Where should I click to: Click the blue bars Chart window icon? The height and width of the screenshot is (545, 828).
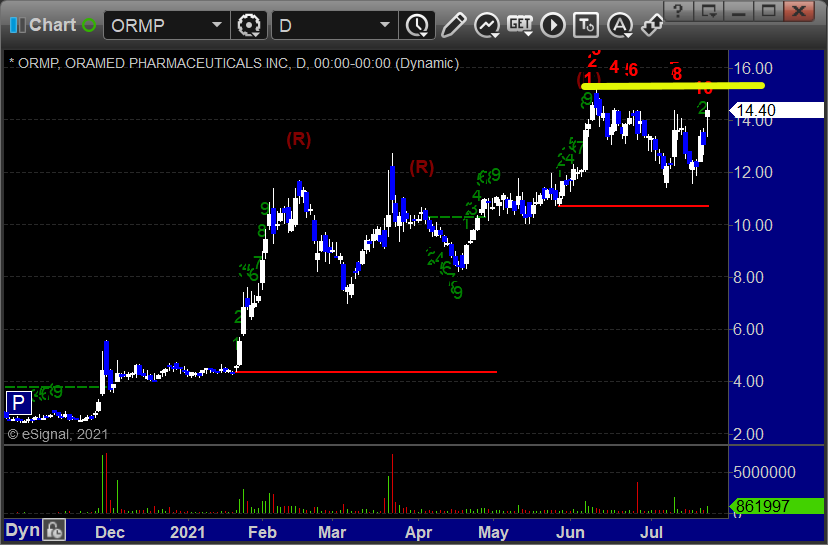(18, 25)
